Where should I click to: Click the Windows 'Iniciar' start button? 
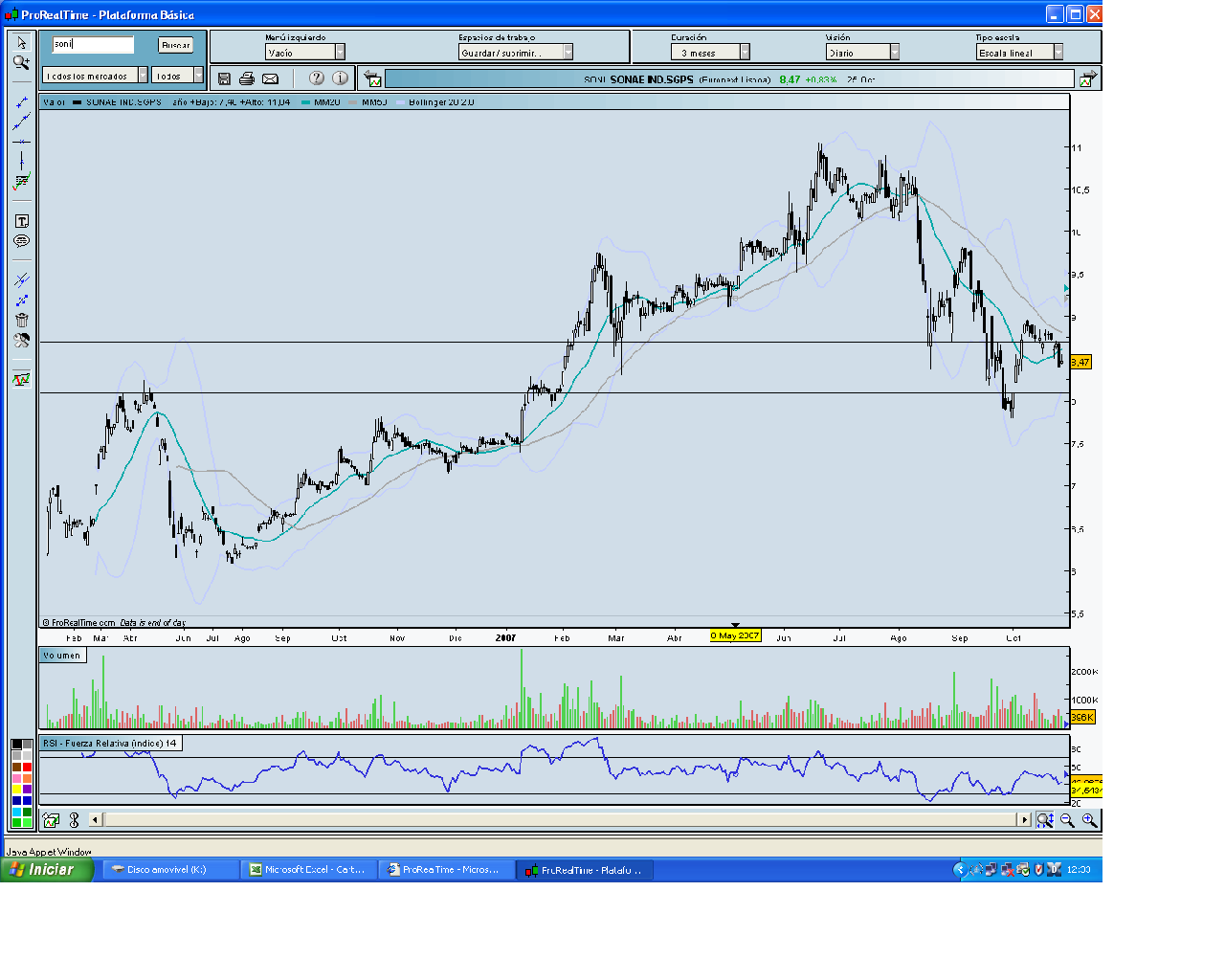(x=46, y=869)
